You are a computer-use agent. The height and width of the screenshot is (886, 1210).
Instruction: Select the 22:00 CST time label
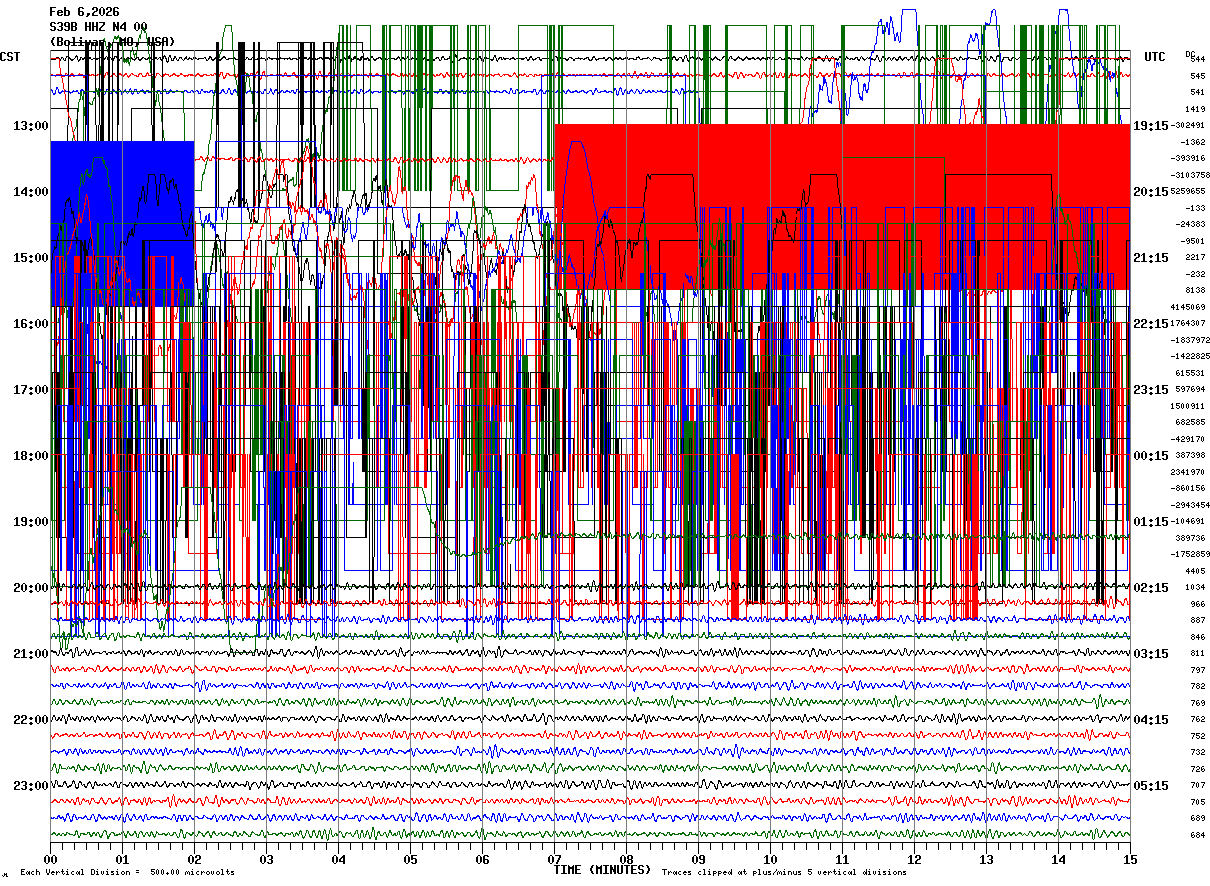pos(31,720)
